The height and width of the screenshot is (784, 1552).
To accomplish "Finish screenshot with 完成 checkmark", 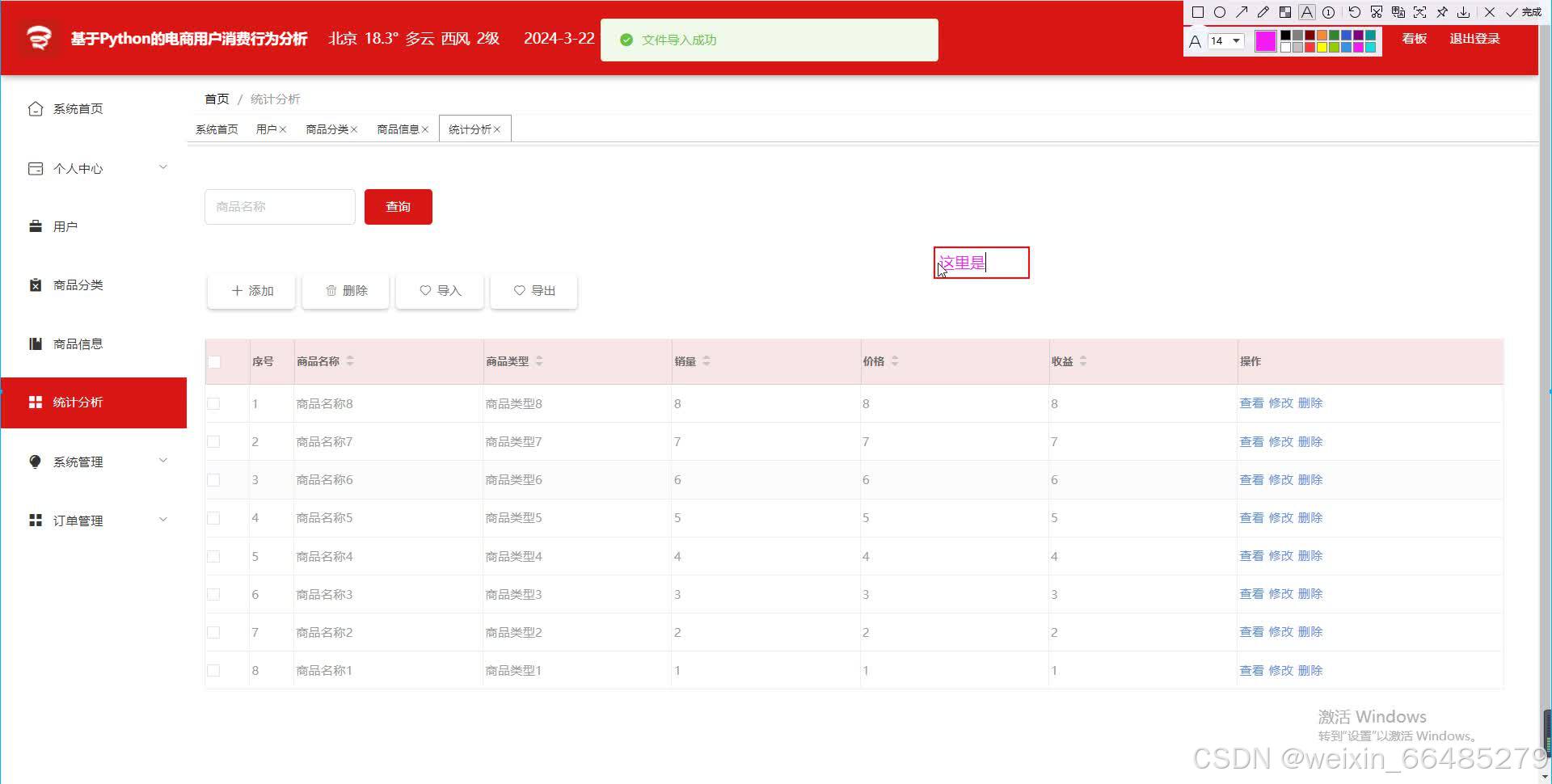I will tap(1523, 12).
